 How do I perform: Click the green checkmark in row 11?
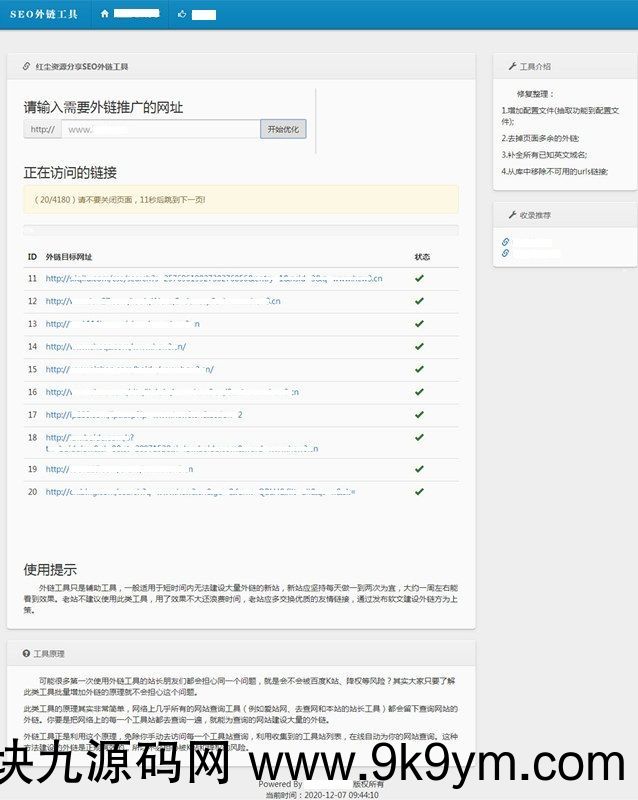tap(419, 279)
